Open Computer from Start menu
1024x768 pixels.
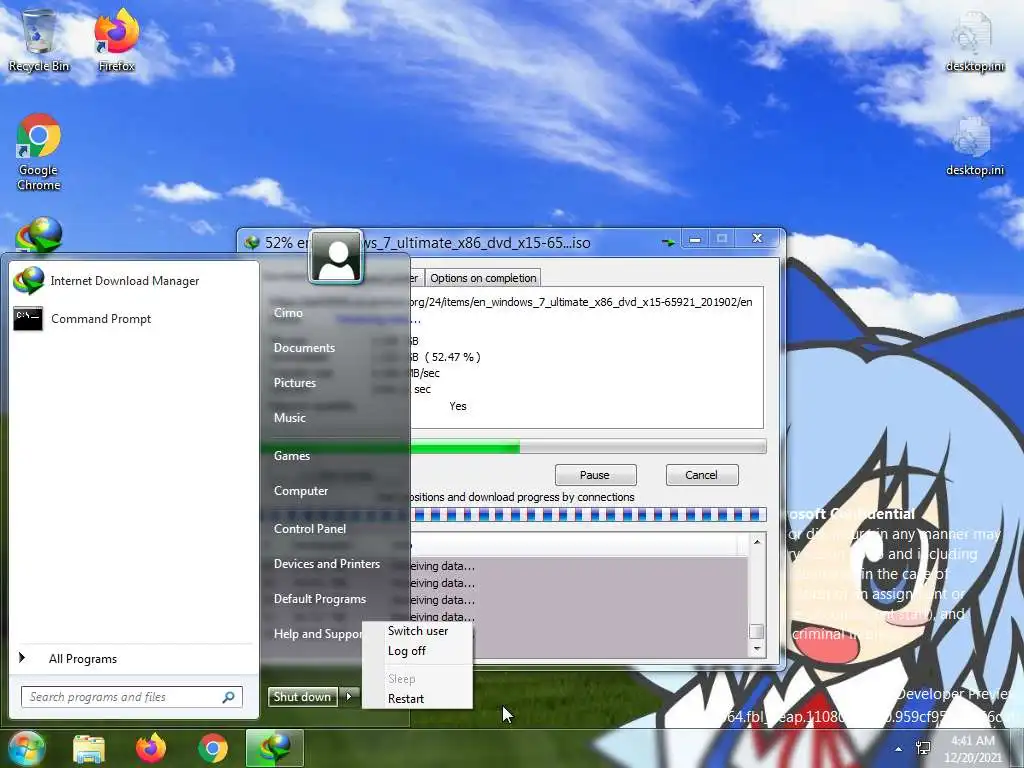(300, 490)
